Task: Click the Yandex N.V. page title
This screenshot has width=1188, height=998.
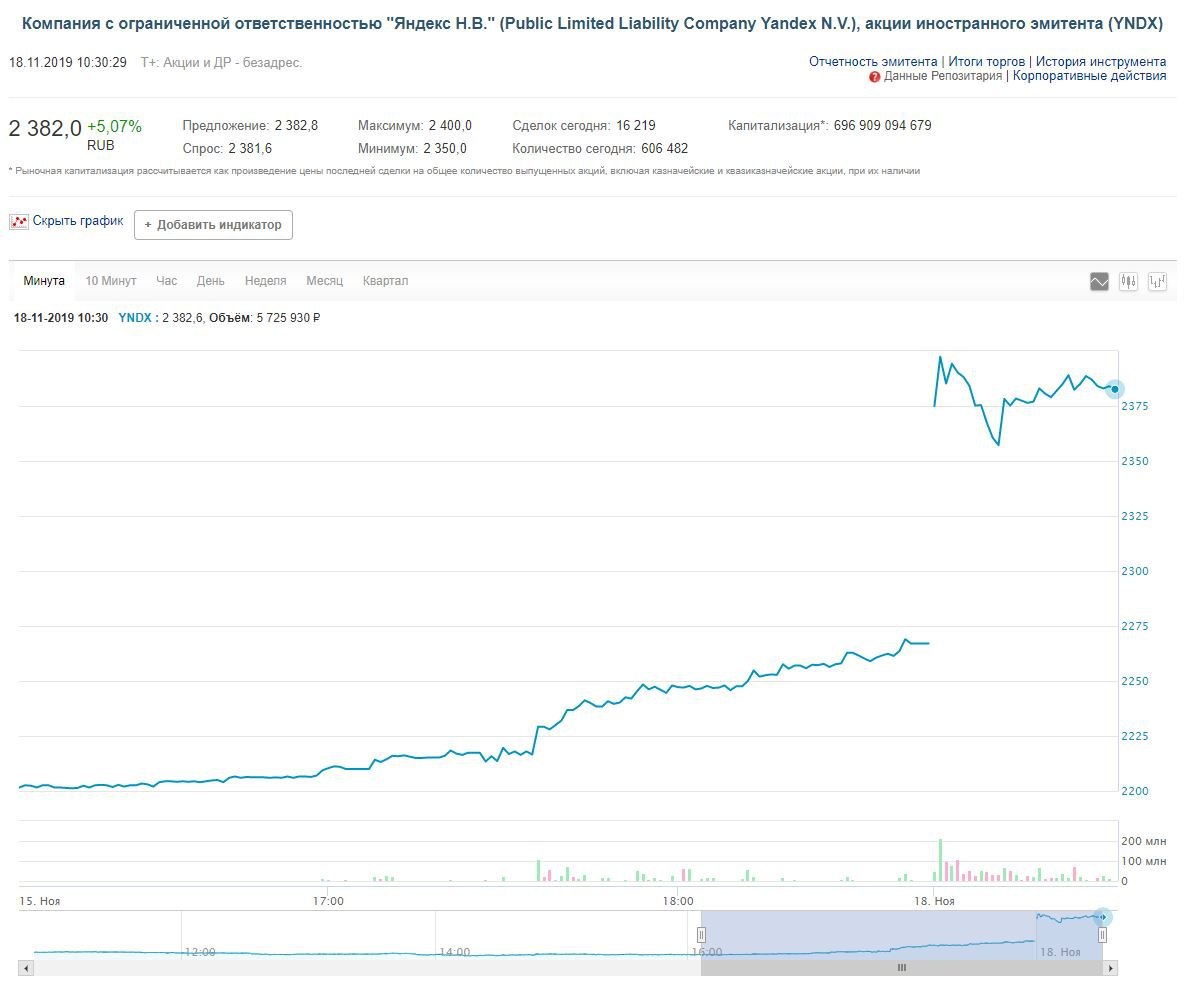Action: [x=592, y=23]
